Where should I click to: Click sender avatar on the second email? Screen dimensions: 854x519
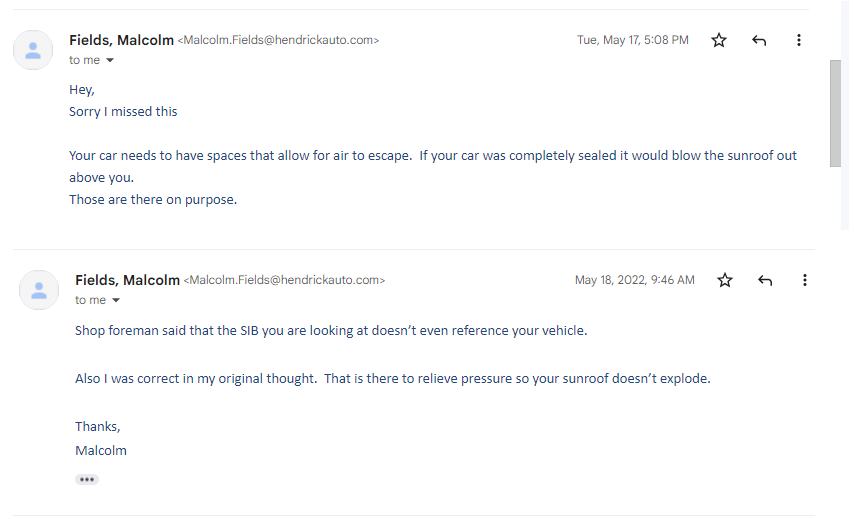tap(39, 290)
